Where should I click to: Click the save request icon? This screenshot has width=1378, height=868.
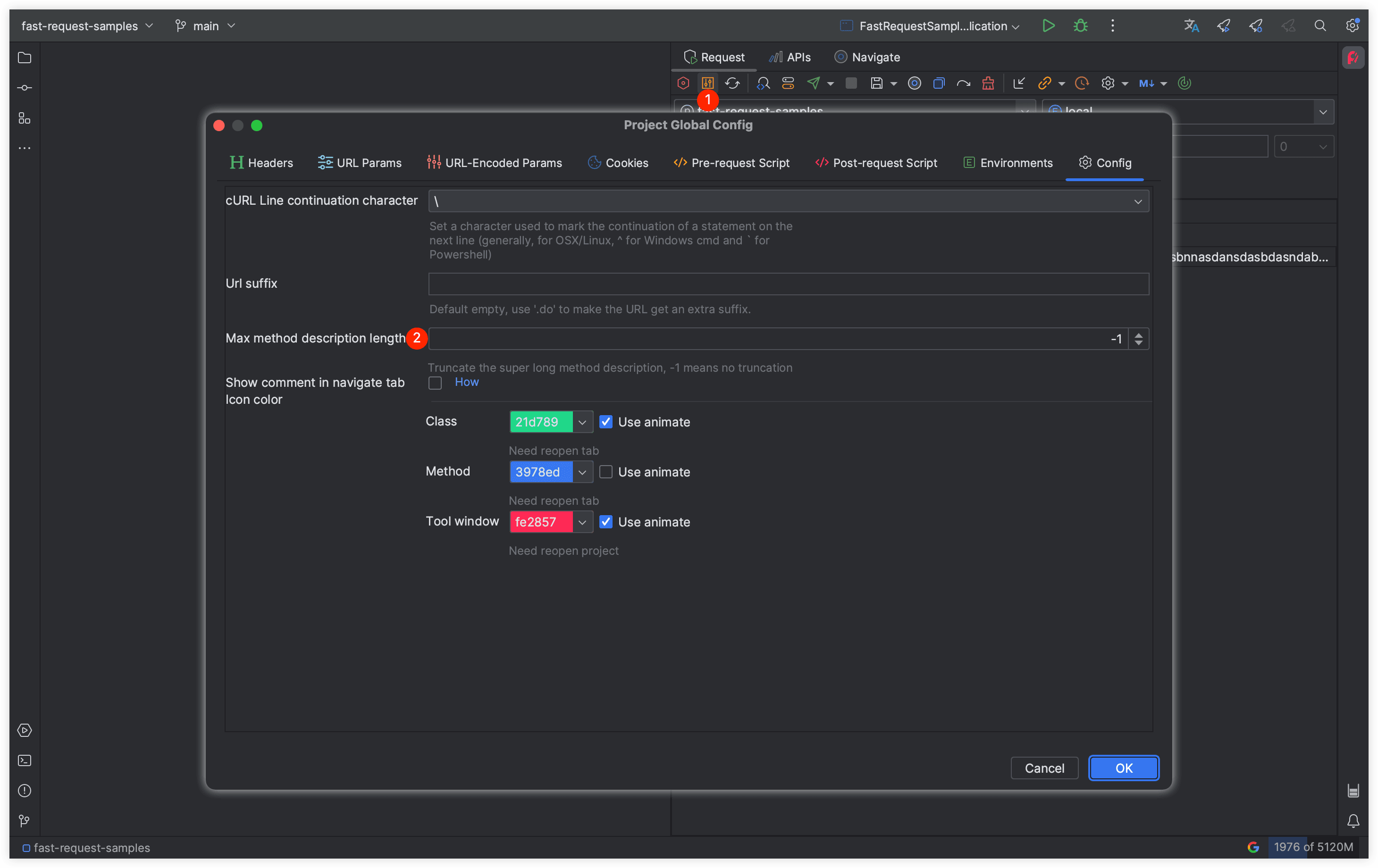coord(876,83)
